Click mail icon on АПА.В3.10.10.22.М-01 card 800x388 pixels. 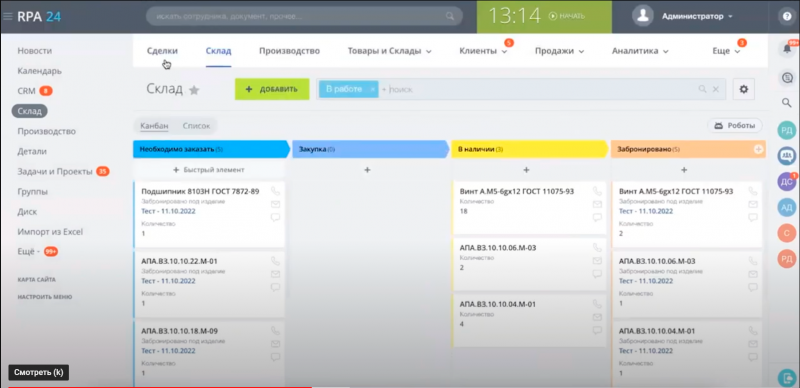pyautogui.click(x=276, y=274)
